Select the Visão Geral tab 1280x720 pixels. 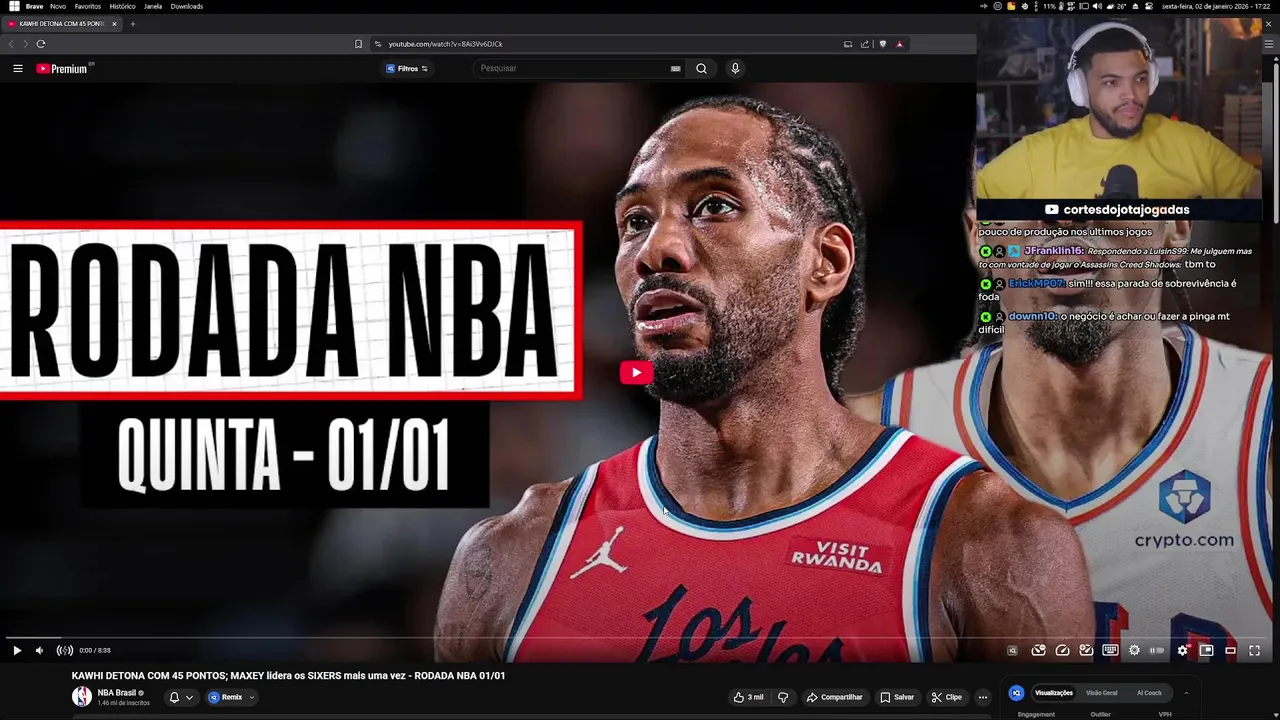pos(1102,693)
